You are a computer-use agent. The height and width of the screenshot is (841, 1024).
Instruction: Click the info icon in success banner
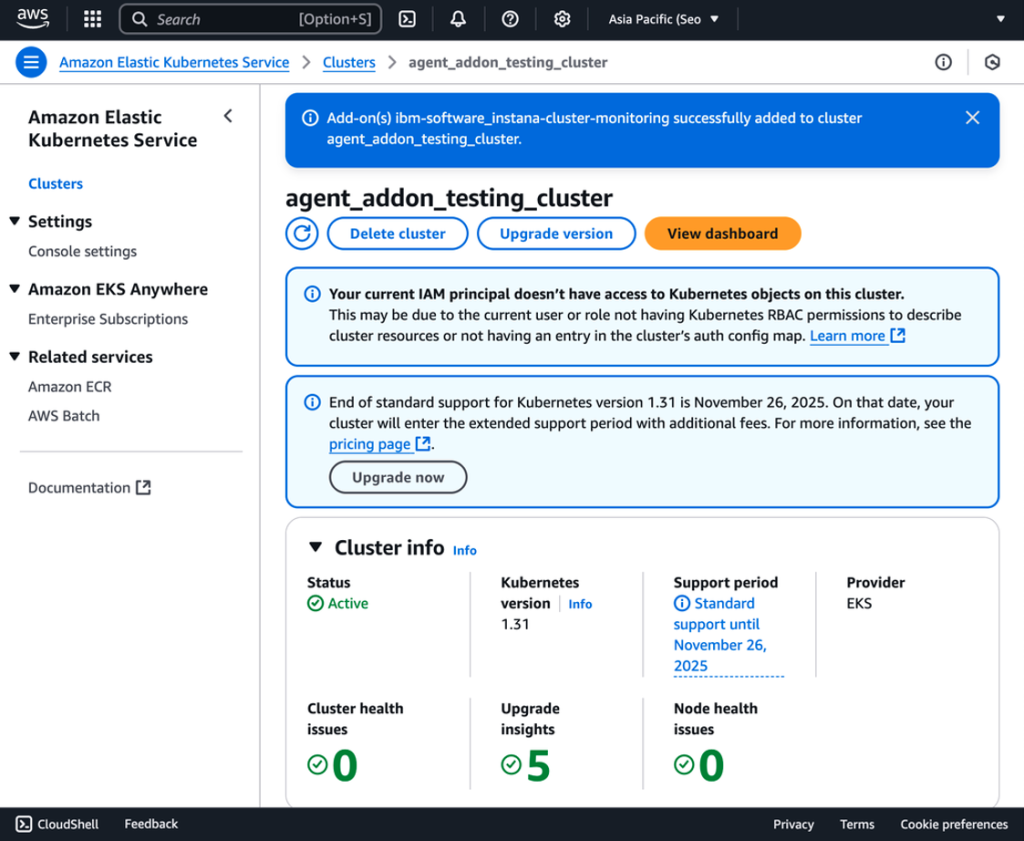310,118
